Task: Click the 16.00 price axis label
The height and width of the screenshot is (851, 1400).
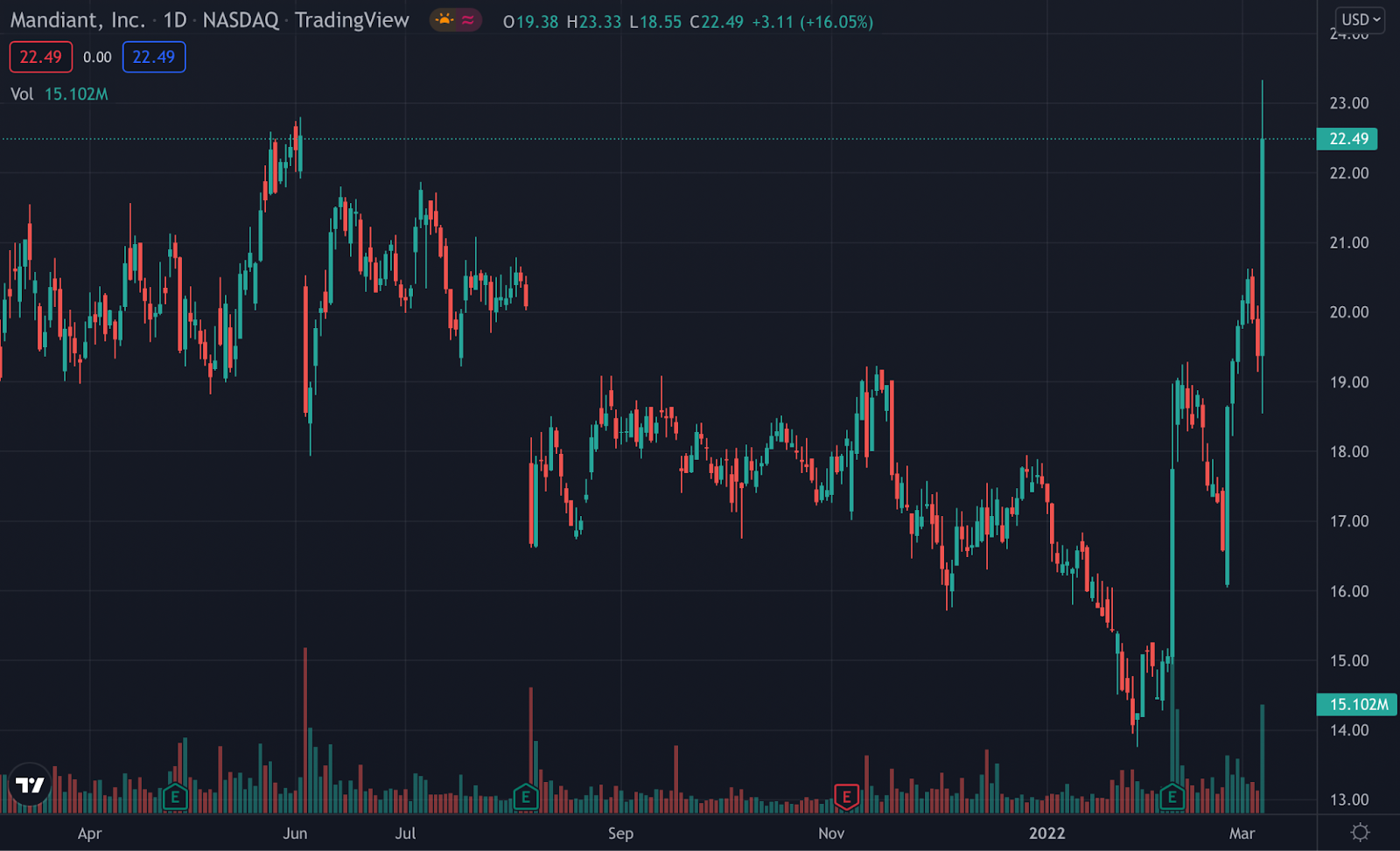Action: pos(1349,591)
